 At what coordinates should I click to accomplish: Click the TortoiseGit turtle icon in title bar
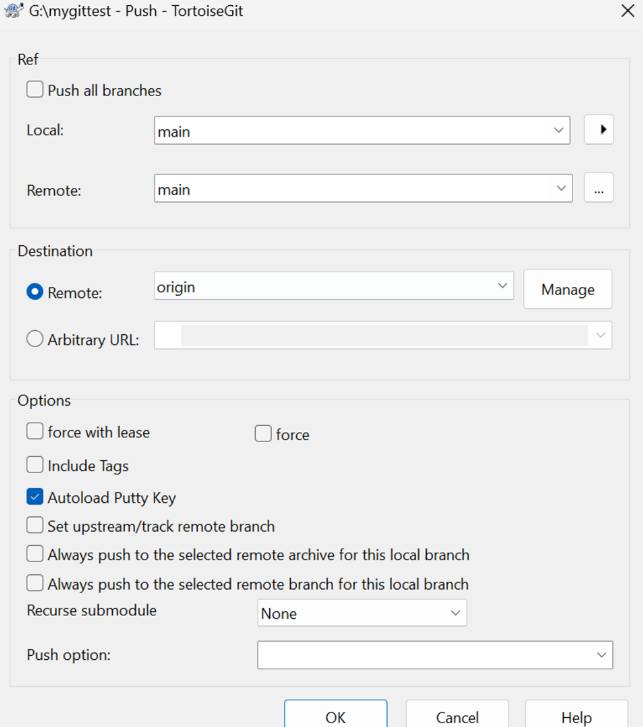(x=13, y=10)
